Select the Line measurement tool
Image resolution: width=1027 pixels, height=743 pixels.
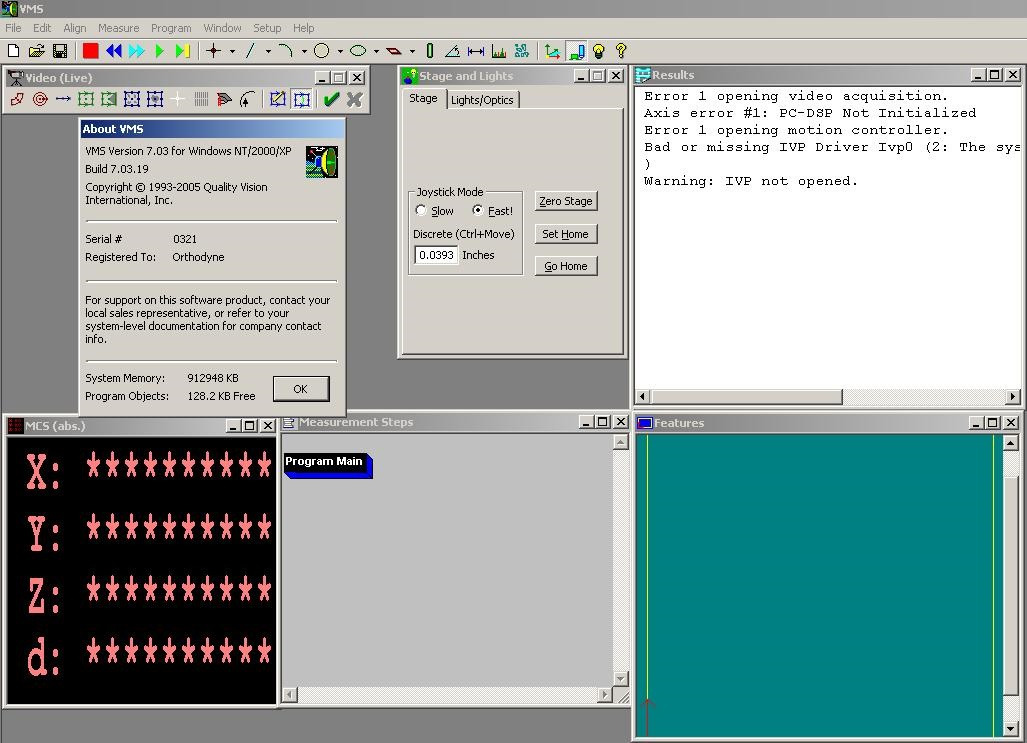coord(250,51)
